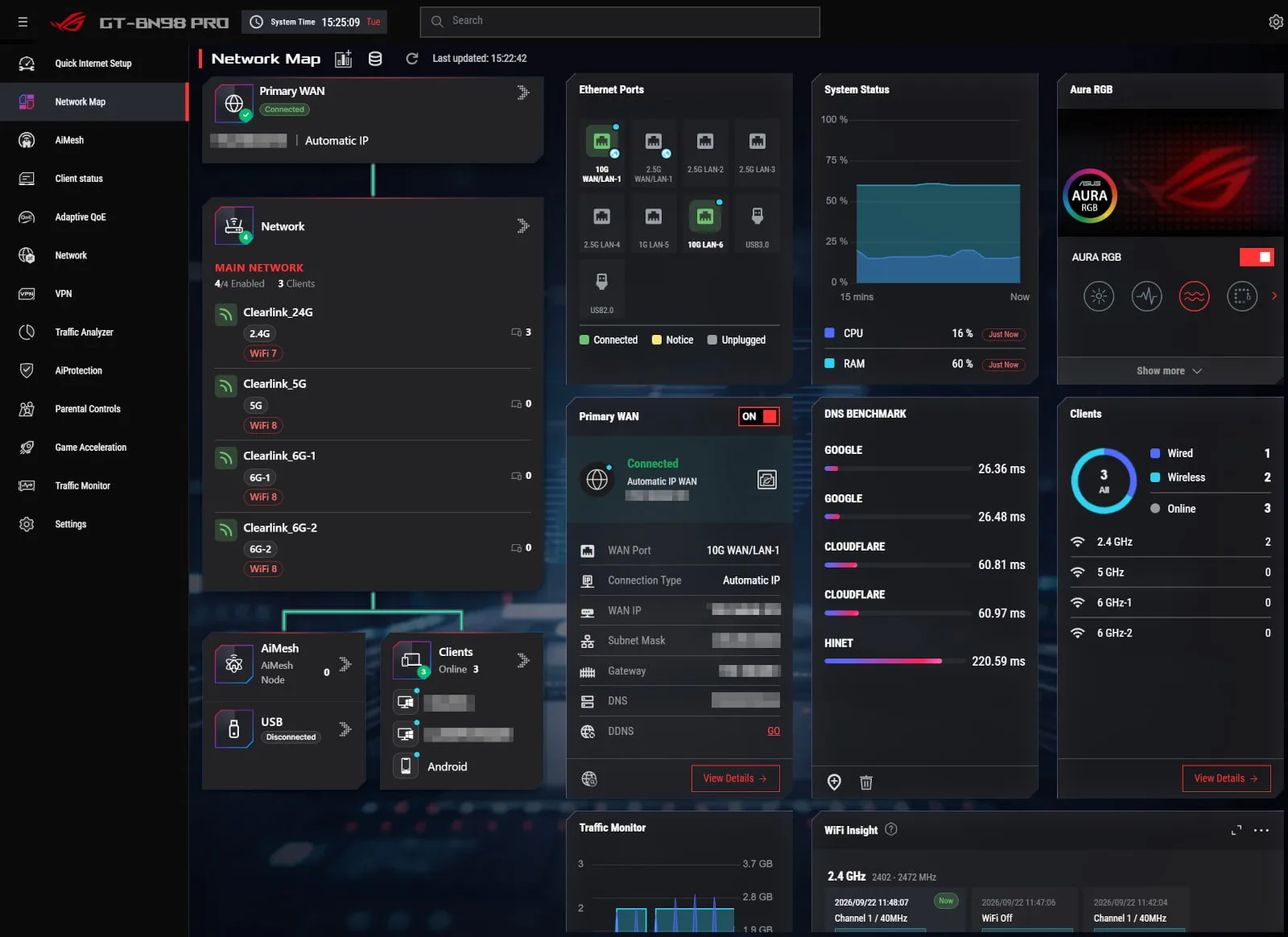Select the 2.5G LAN-3 port icon

pyautogui.click(x=758, y=142)
